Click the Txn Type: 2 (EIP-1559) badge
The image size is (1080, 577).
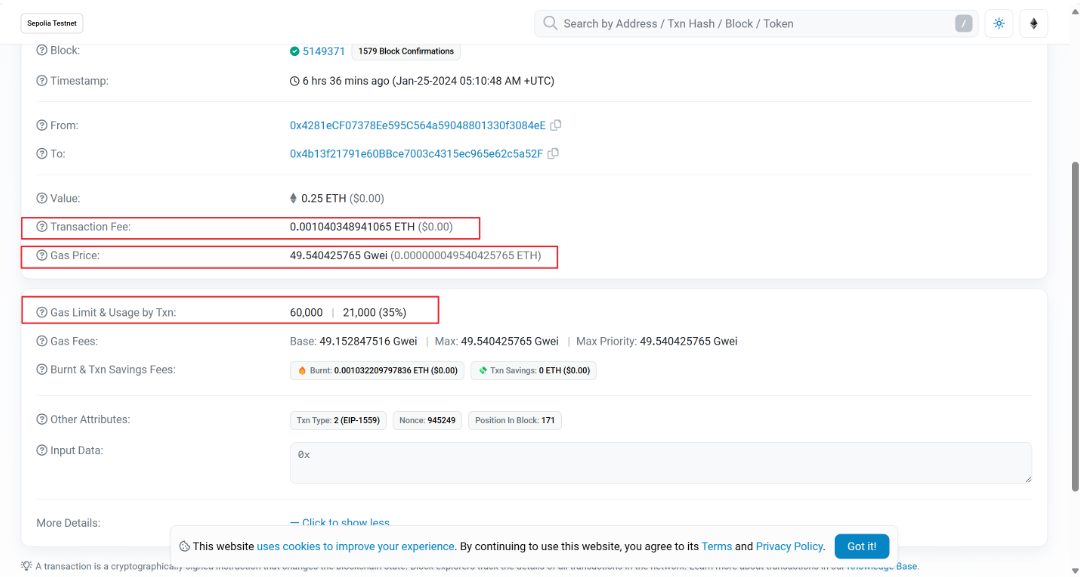coord(338,420)
